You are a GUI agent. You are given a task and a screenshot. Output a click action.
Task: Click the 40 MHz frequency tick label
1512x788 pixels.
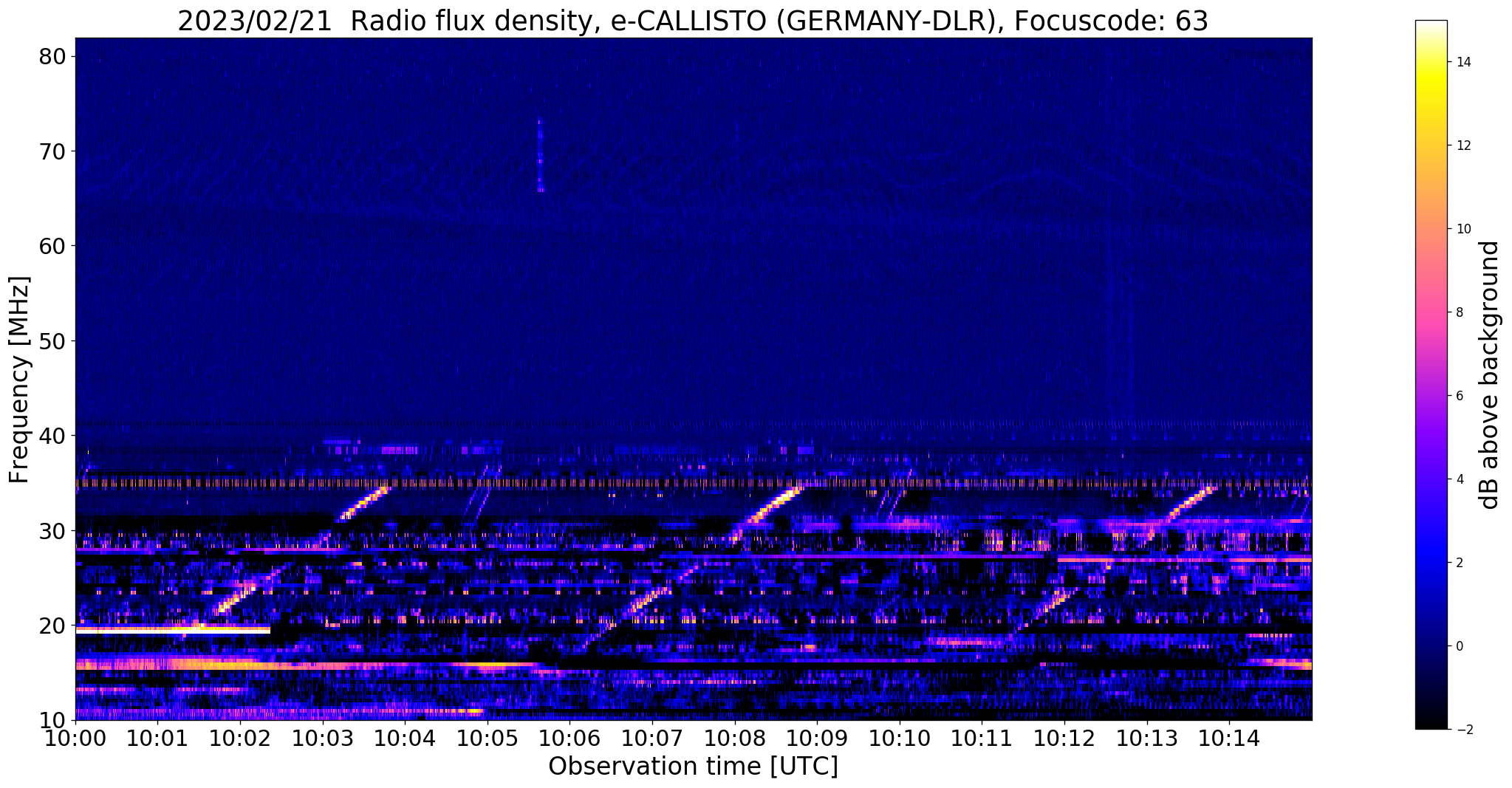click(x=52, y=436)
